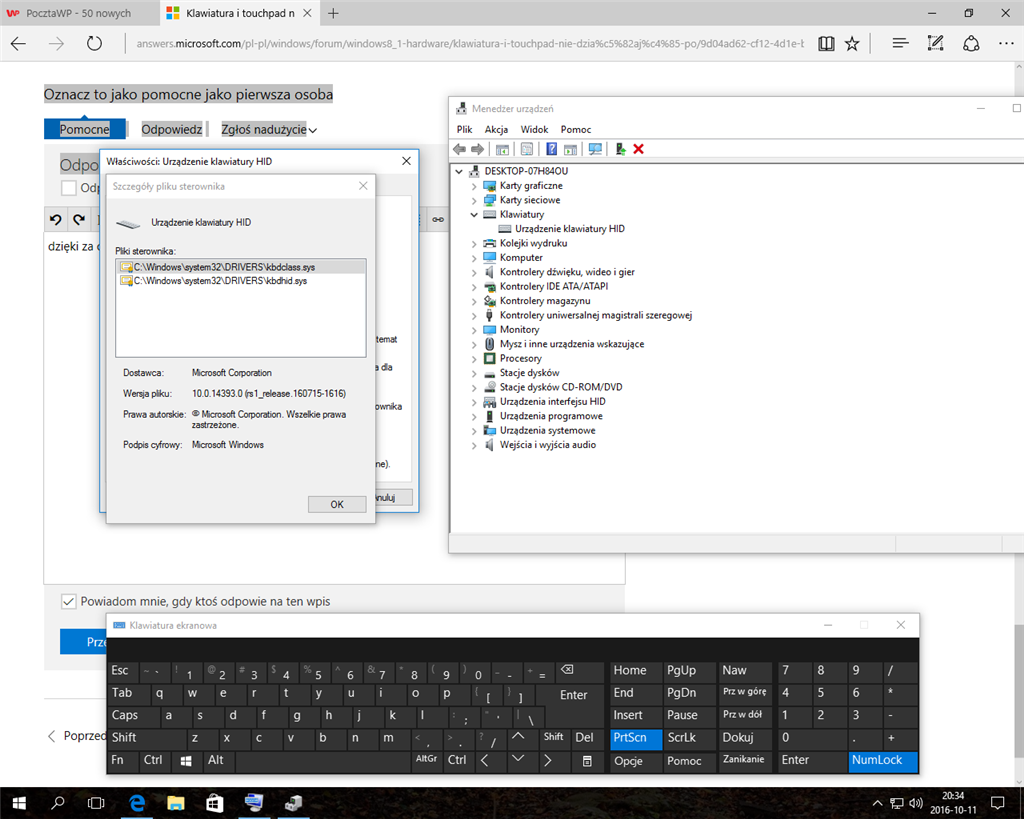
Task: Click Redo in the reply editor
Action: click(x=79, y=219)
